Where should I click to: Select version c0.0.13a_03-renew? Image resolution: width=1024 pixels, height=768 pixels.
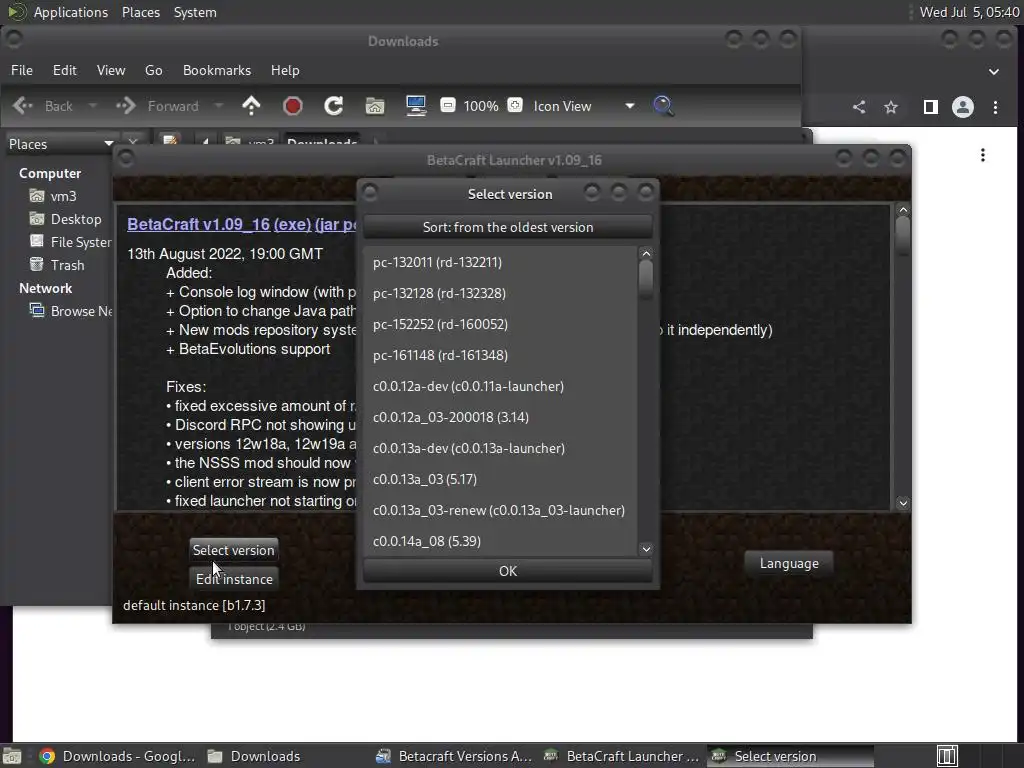tap(500, 510)
